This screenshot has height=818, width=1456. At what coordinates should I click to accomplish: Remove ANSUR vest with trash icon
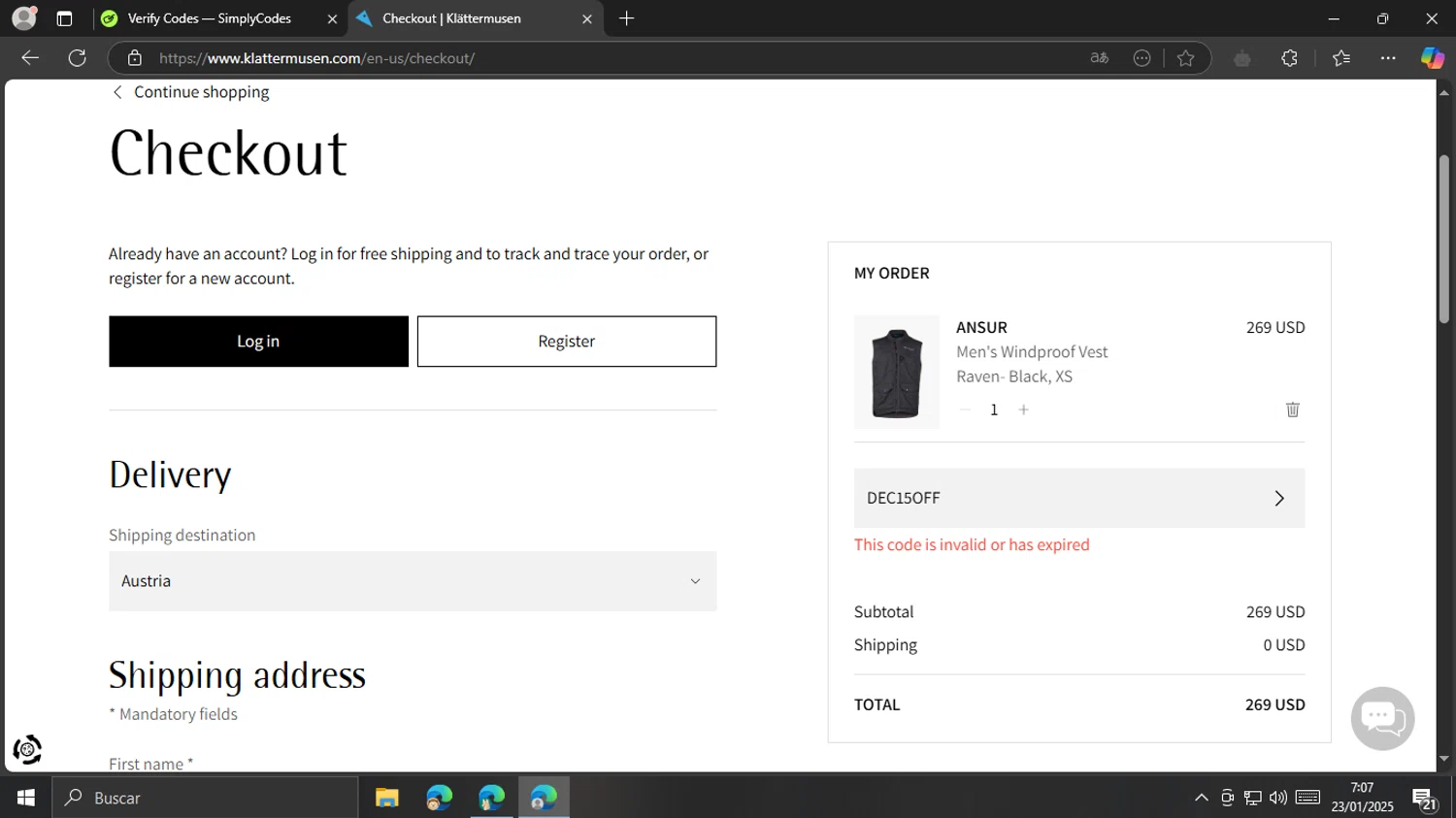(x=1292, y=409)
